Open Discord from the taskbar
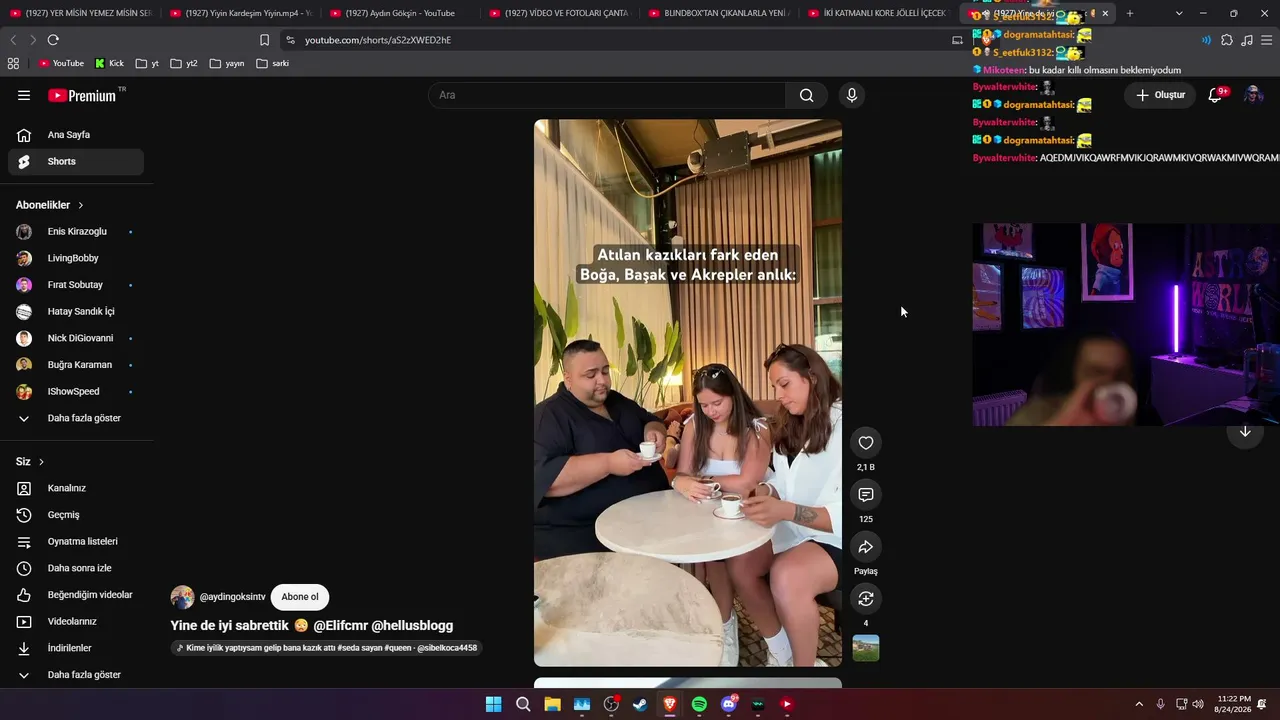 (728, 704)
